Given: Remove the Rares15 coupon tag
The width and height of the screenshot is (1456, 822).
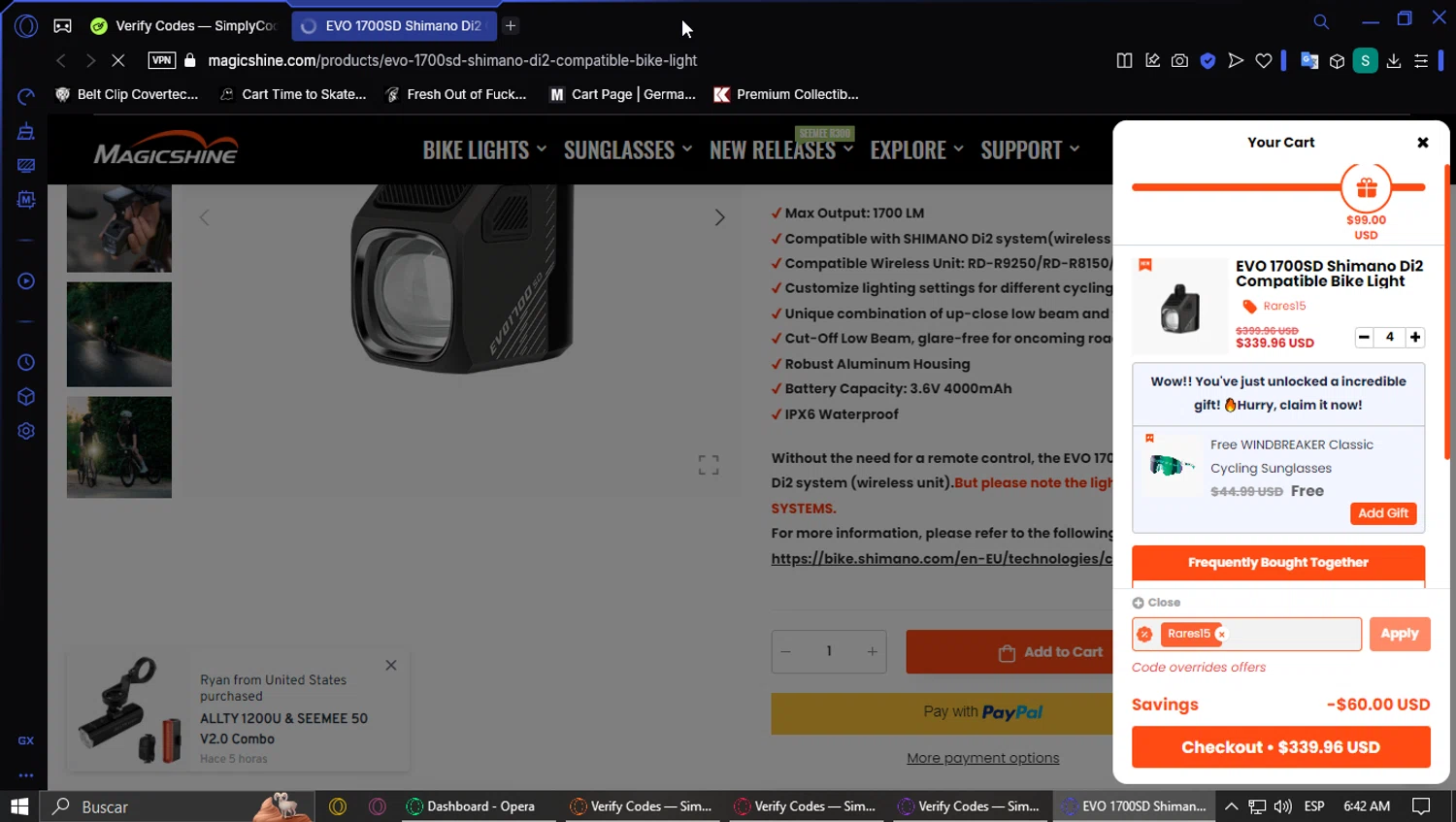Looking at the screenshot, I should click(x=1221, y=634).
